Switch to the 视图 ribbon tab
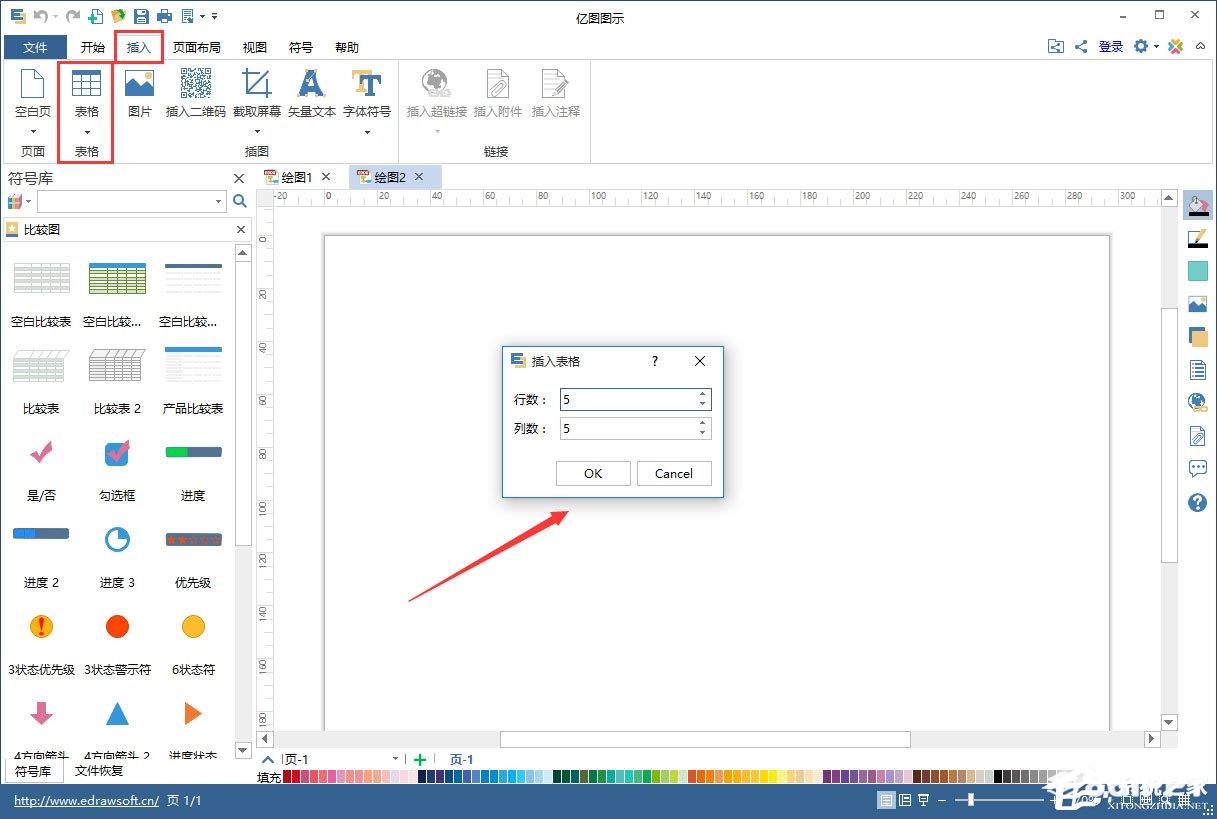The image size is (1217, 819). pyautogui.click(x=254, y=47)
